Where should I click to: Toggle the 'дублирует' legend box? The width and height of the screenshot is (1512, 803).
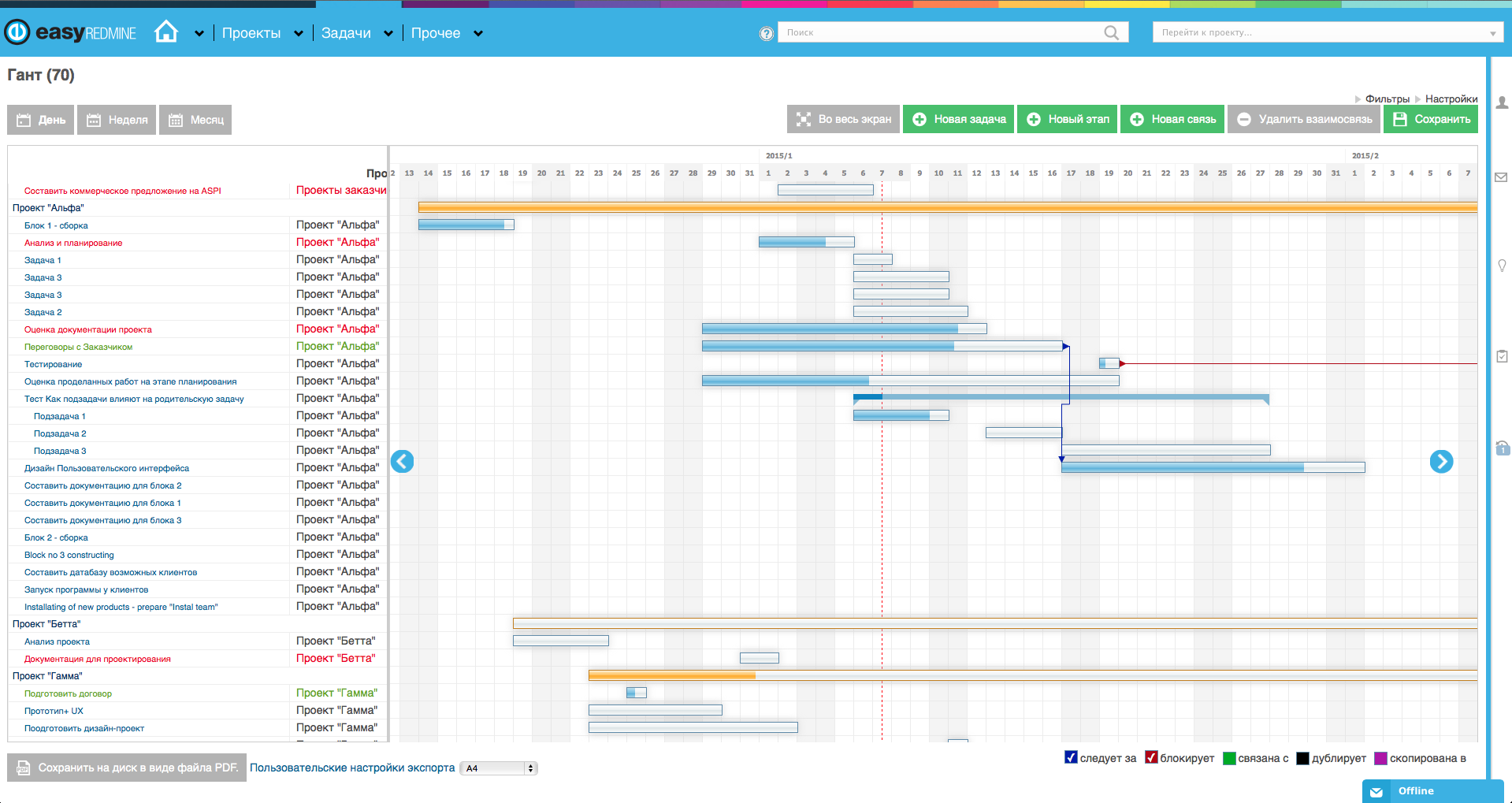click(x=1302, y=758)
